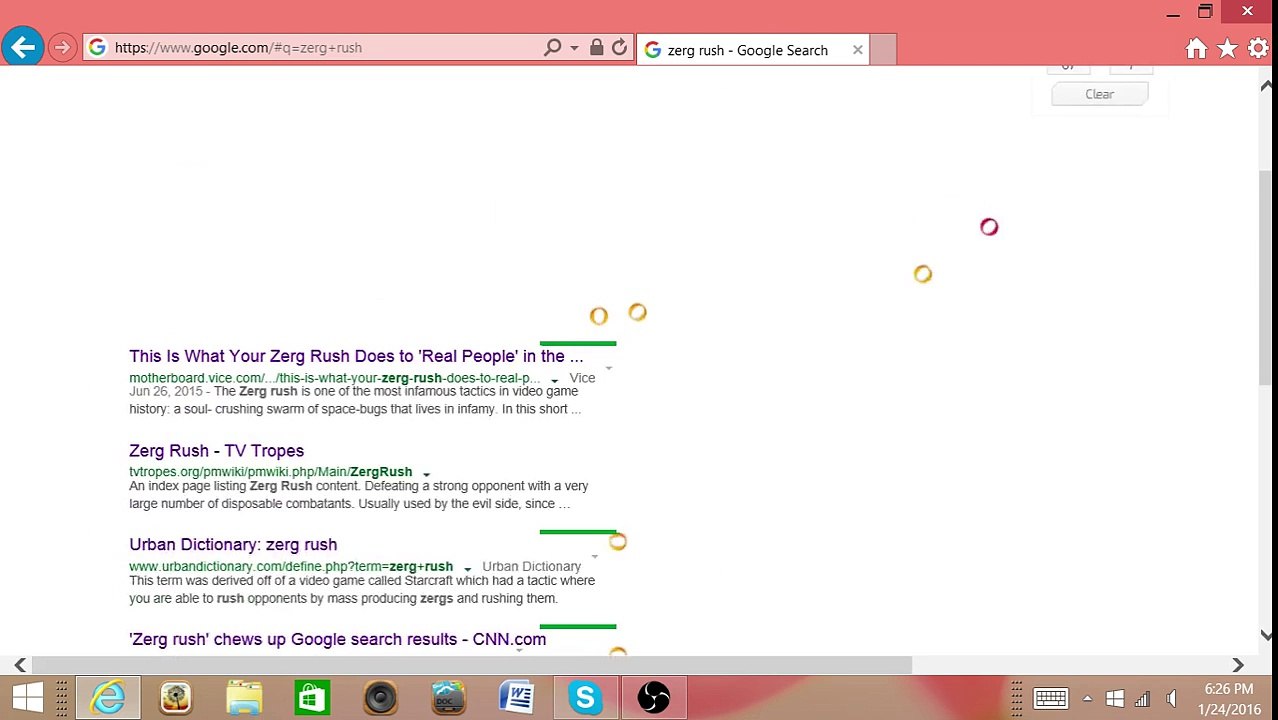This screenshot has width=1278, height=720.
Task: Open the Zerg Rush - TV Tropes link
Action: coord(216,451)
